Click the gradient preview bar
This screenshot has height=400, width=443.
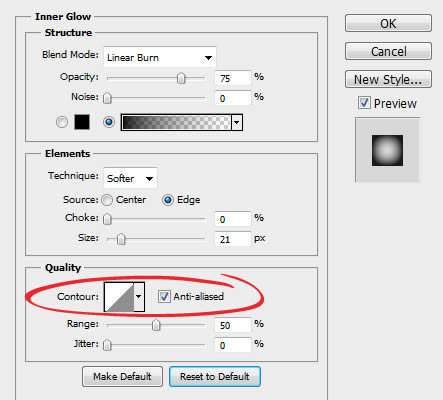click(x=176, y=122)
